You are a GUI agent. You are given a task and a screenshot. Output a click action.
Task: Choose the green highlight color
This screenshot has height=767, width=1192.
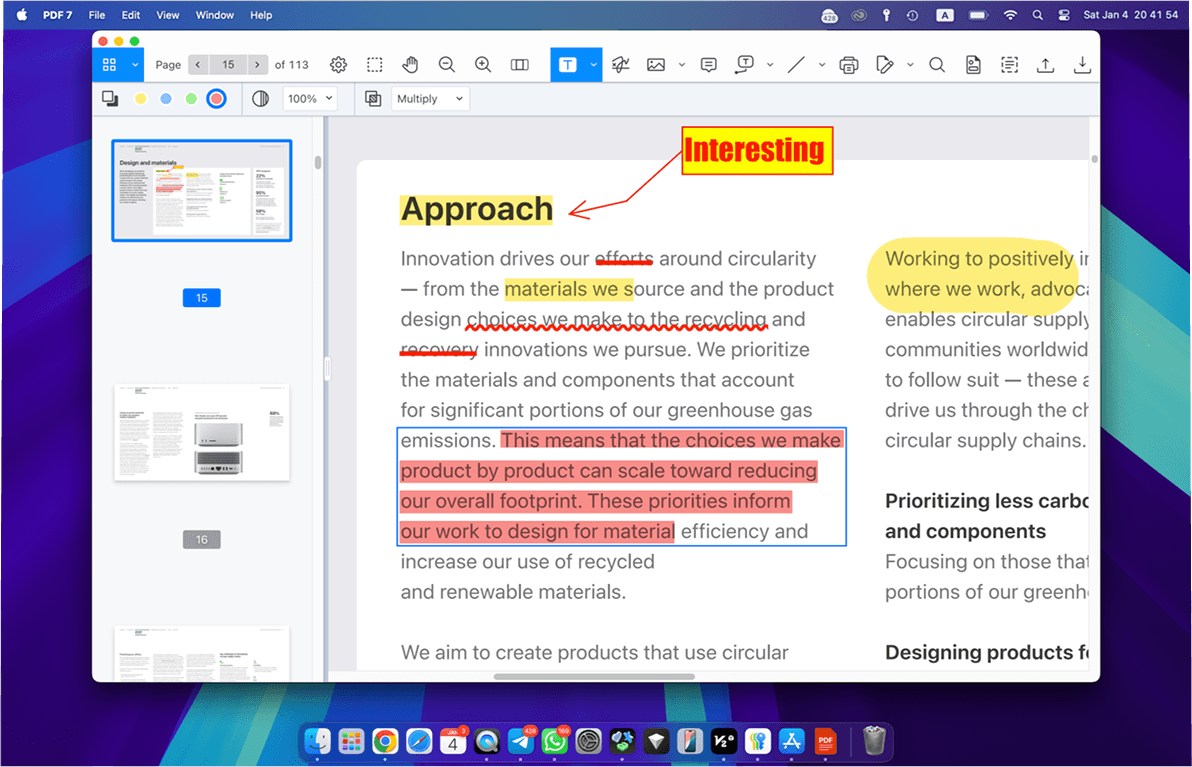[x=192, y=99]
